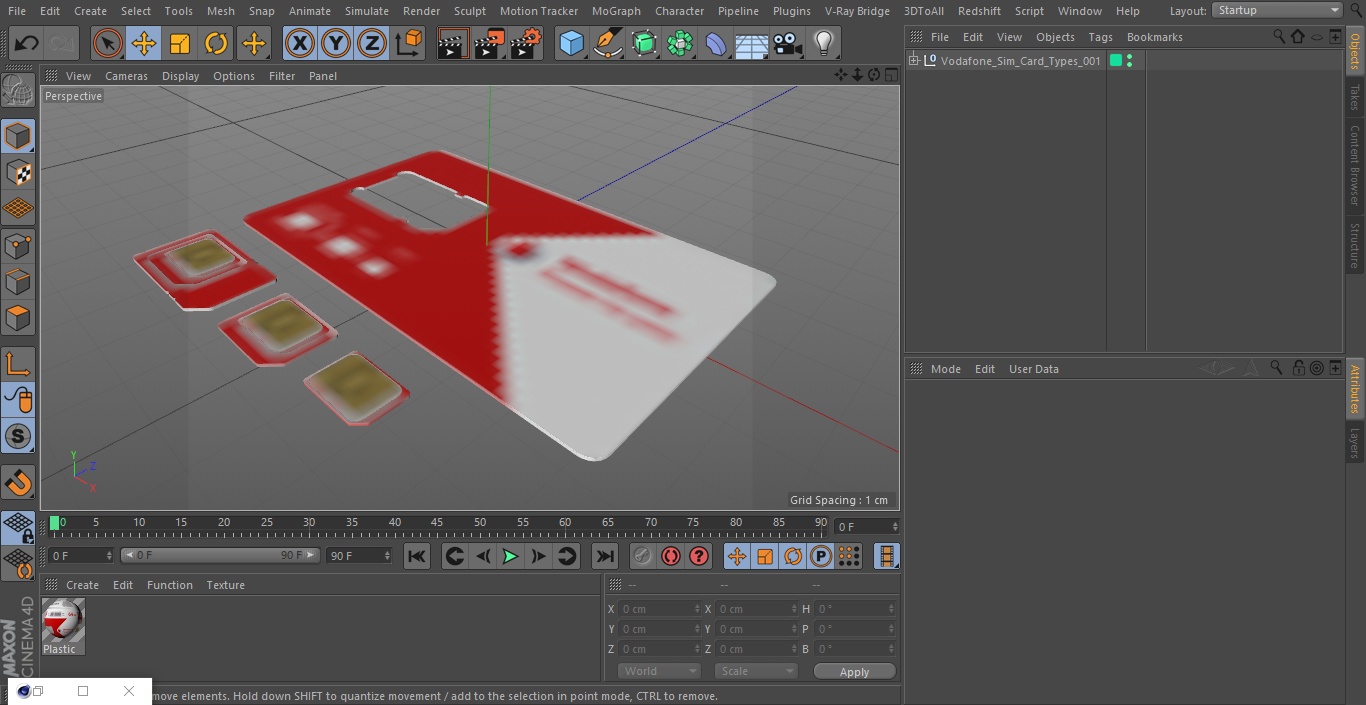Open the Content Browser side tab
The width and height of the screenshot is (1366, 705).
click(x=1355, y=165)
